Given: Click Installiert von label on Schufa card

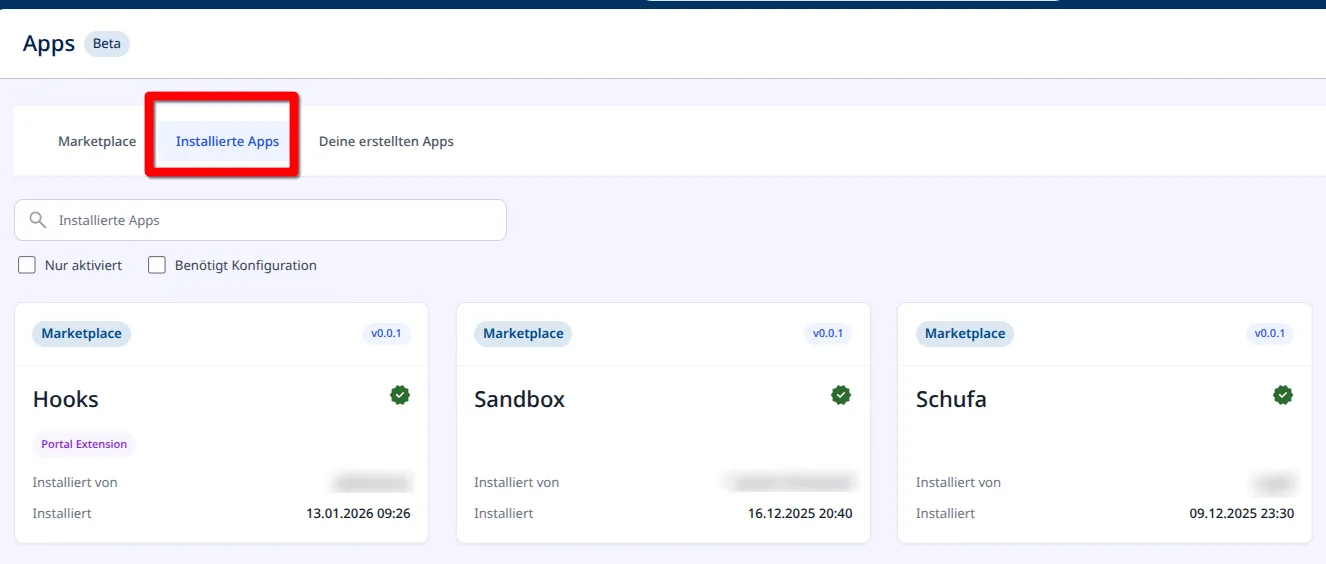Looking at the screenshot, I should pyautogui.click(x=958, y=482).
